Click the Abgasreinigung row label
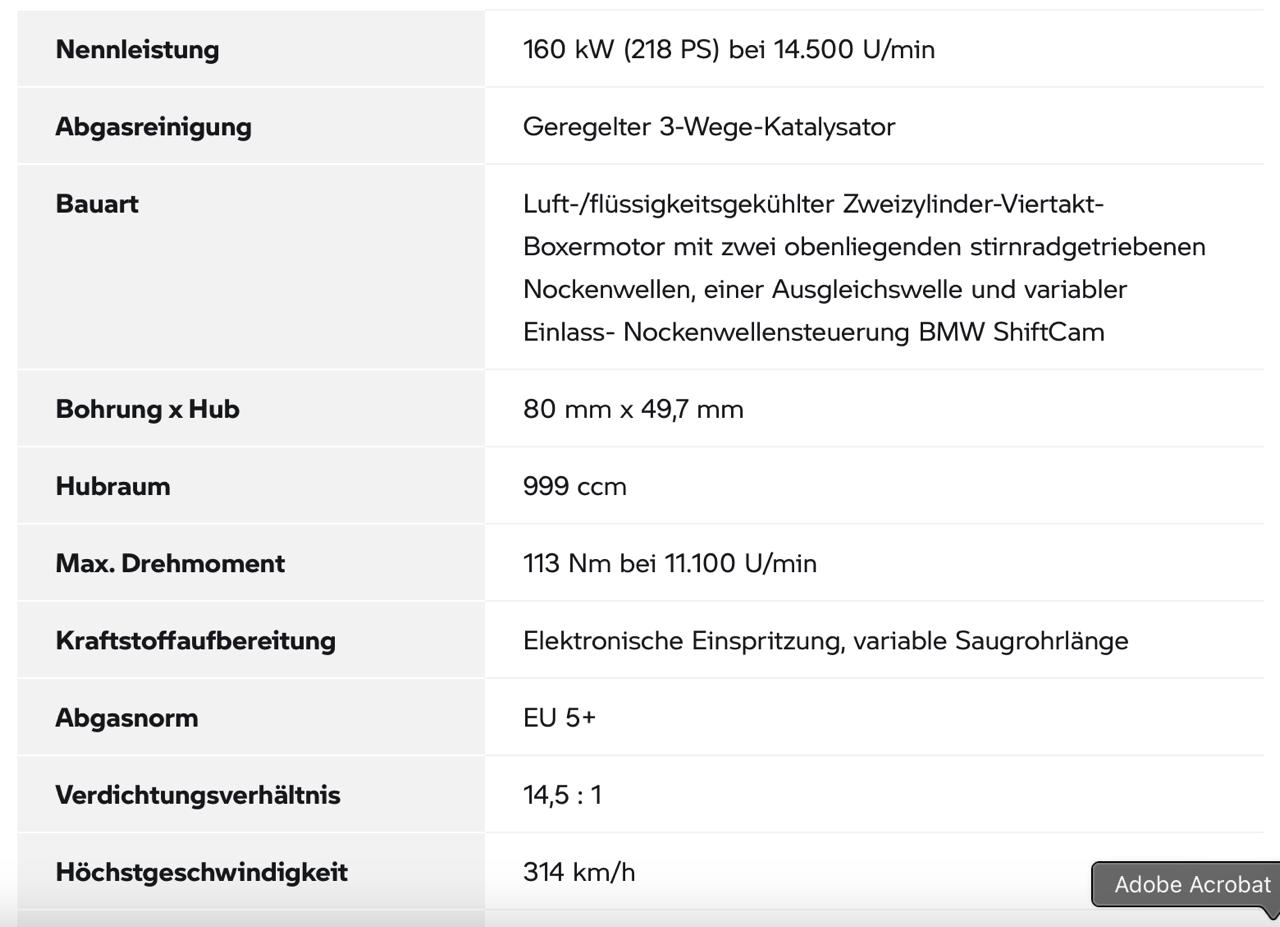 click(x=153, y=127)
